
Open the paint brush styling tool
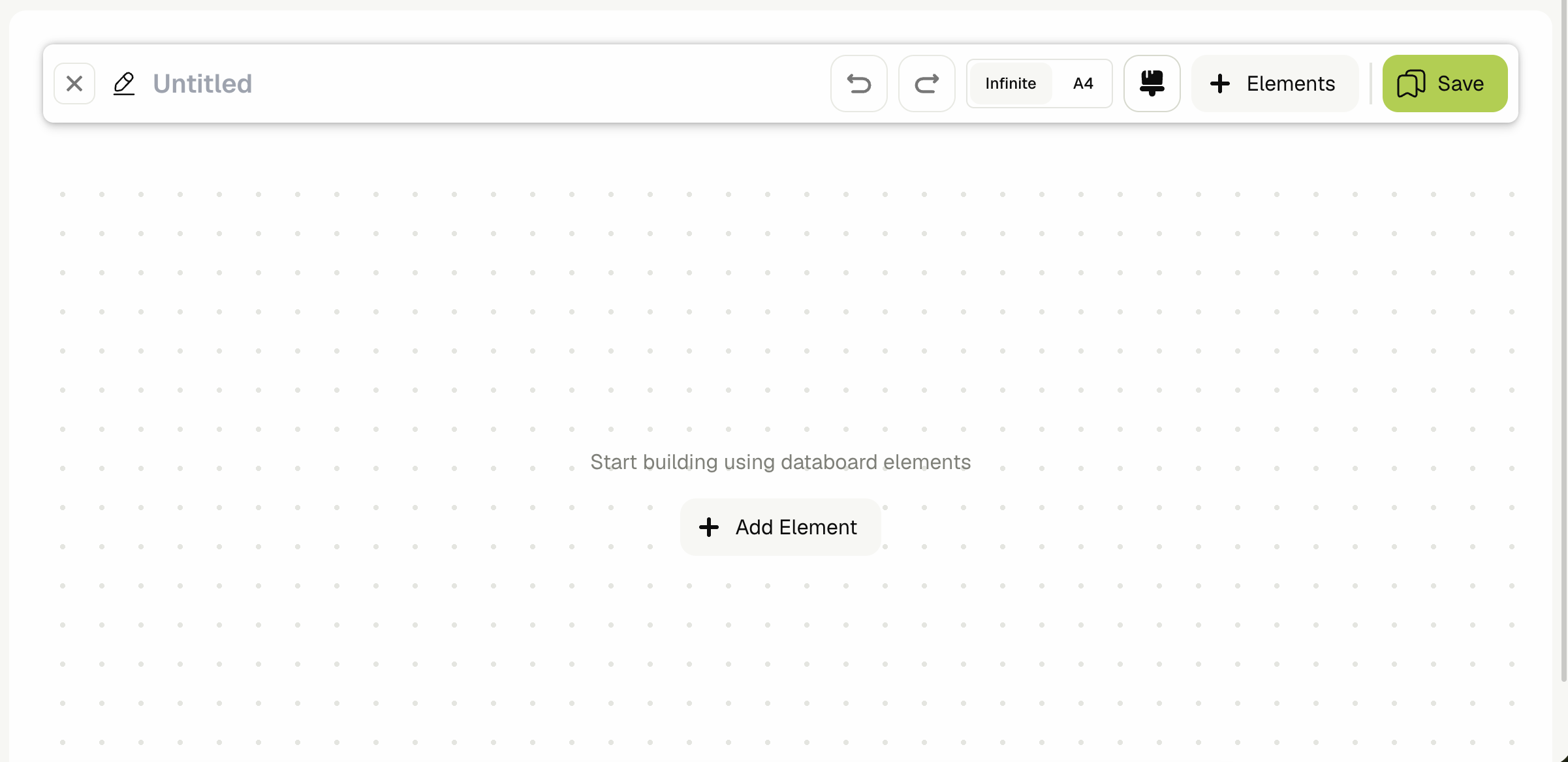[1152, 84]
